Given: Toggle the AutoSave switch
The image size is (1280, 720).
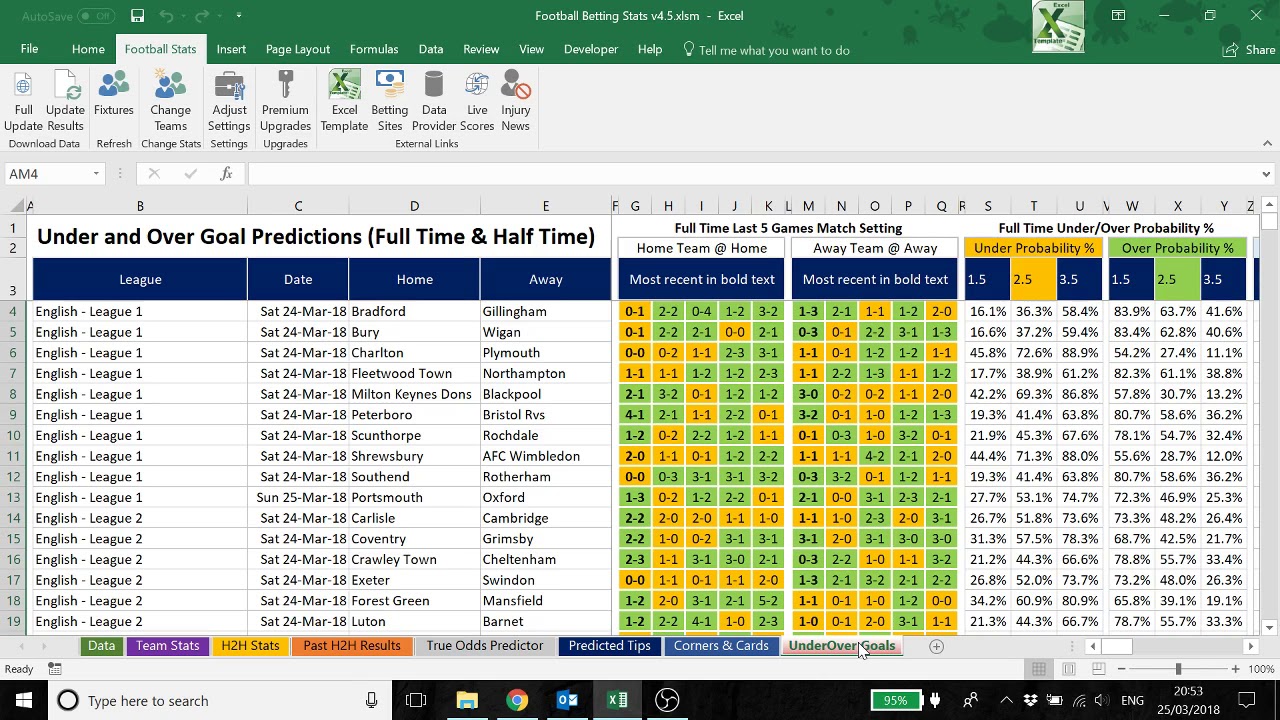Looking at the screenshot, I should [96, 16].
